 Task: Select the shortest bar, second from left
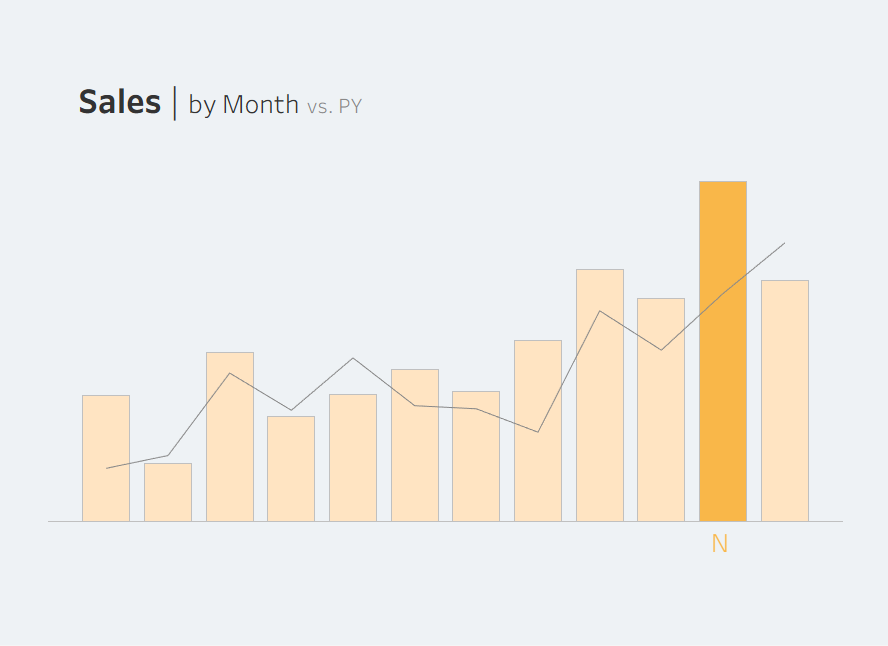[x=168, y=492]
